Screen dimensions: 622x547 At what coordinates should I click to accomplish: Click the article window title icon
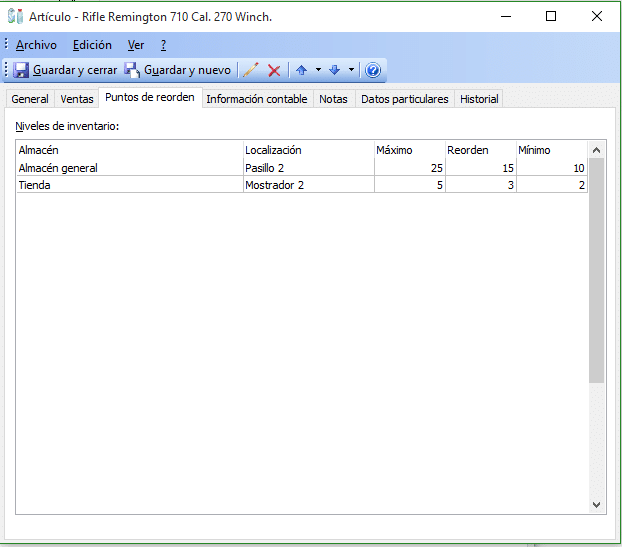(15, 16)
